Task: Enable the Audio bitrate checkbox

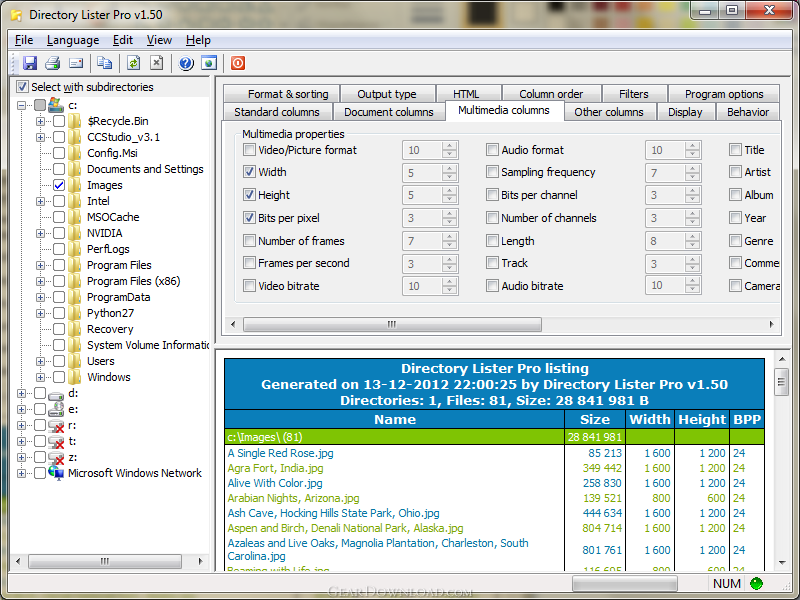Action: (x=492, y=286)
